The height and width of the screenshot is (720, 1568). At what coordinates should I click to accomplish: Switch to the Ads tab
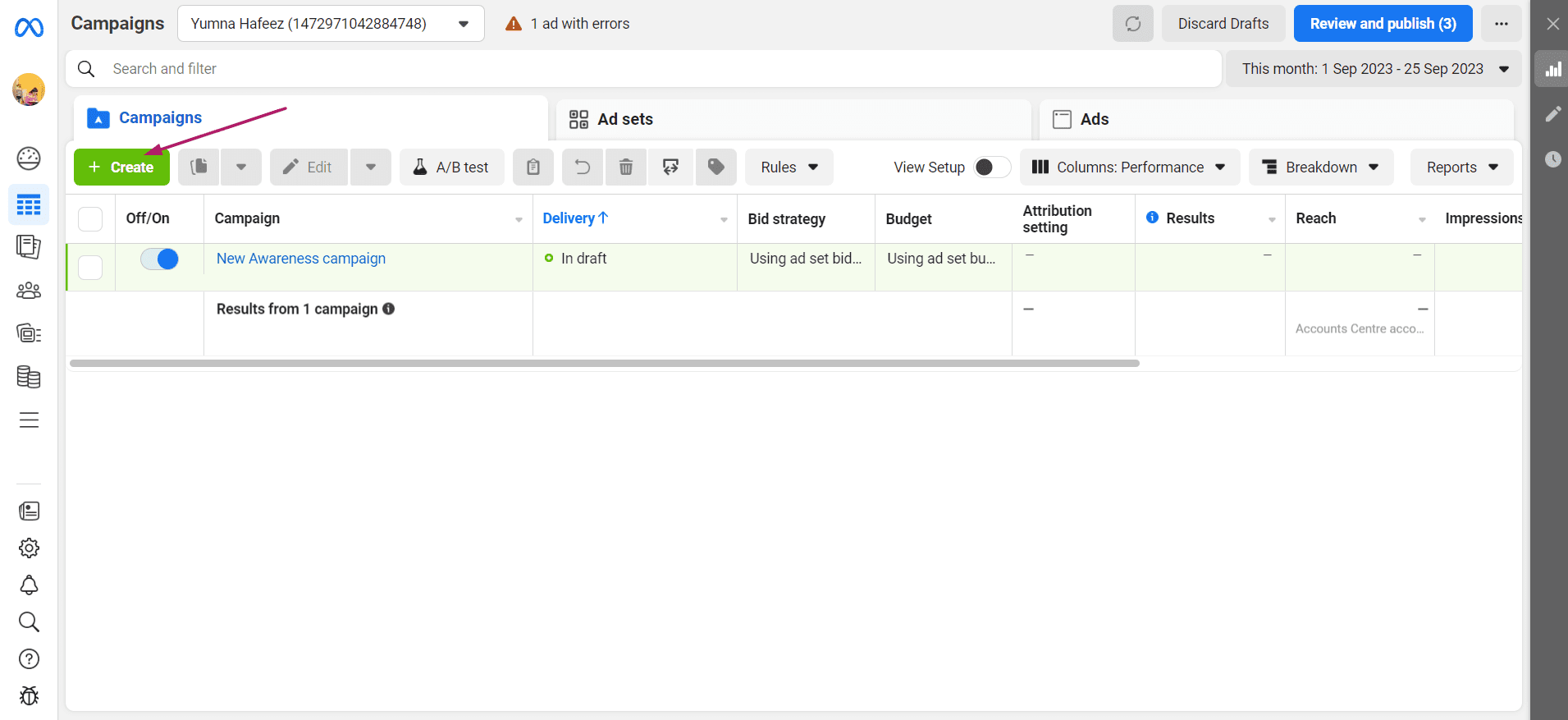[1094, 120]
